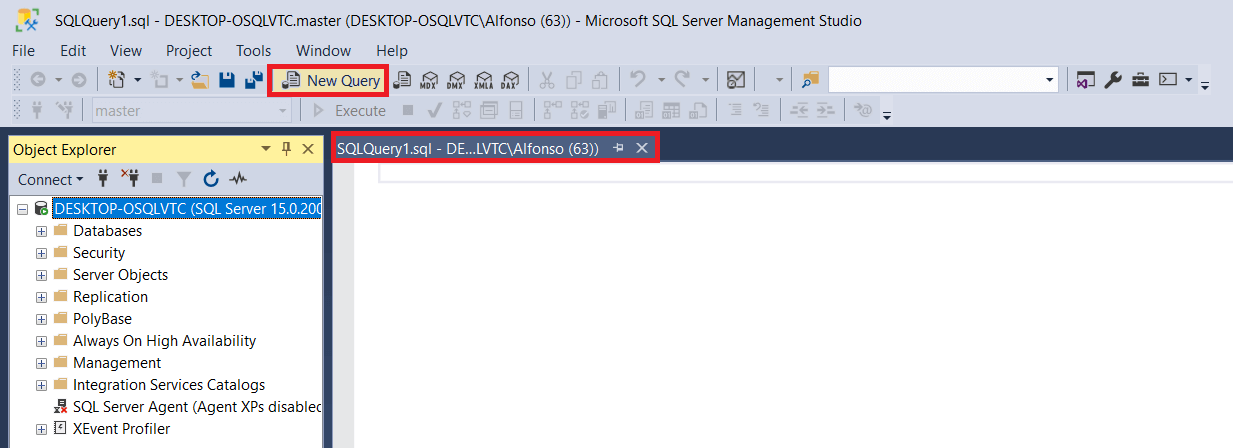Click the Save All icon
Screen dimensions: 1233x448
254,80
